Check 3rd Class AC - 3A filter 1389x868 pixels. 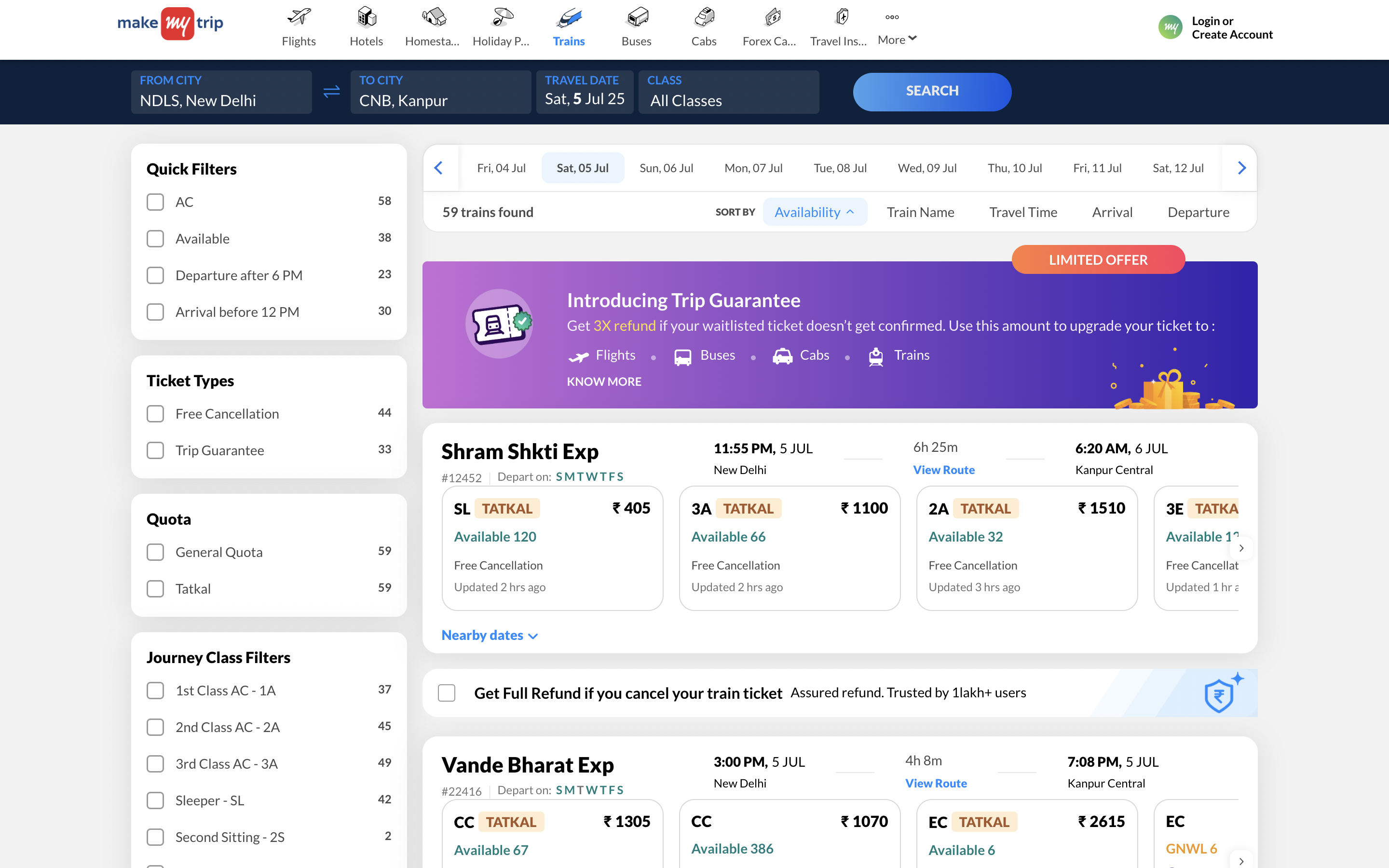click(155, 764)
